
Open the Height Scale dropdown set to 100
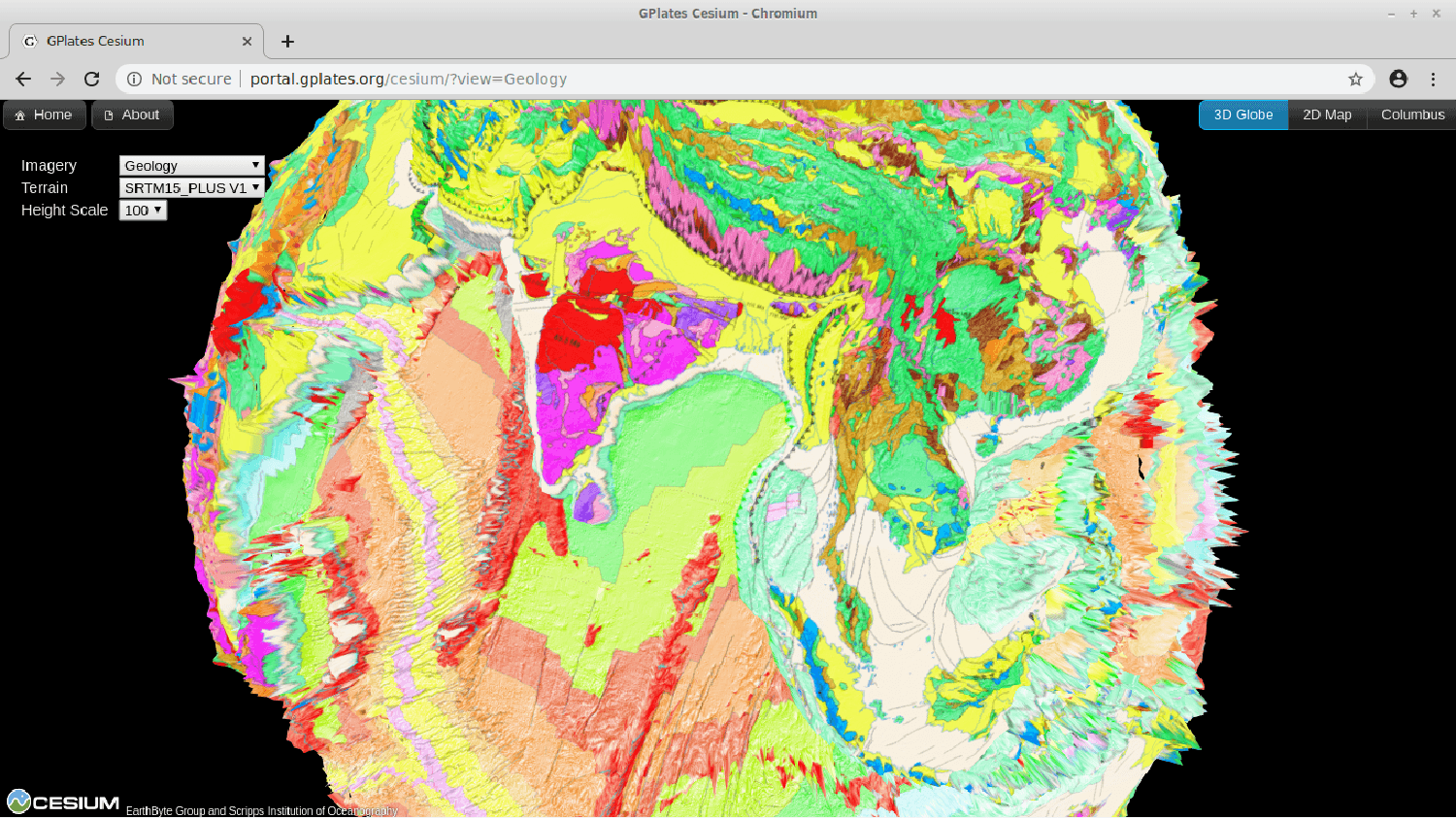click(x=142, y=210)
